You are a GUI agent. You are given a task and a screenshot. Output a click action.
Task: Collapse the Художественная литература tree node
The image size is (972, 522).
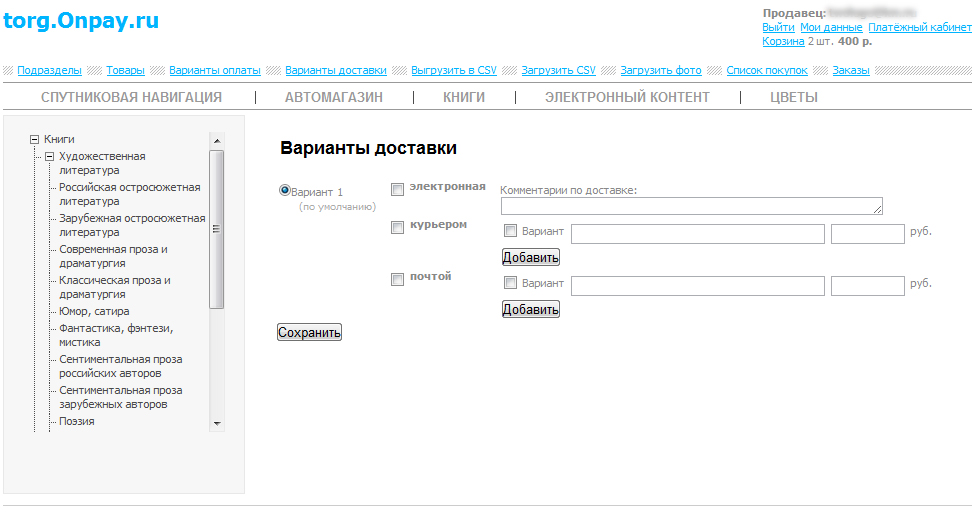point(49,157)
